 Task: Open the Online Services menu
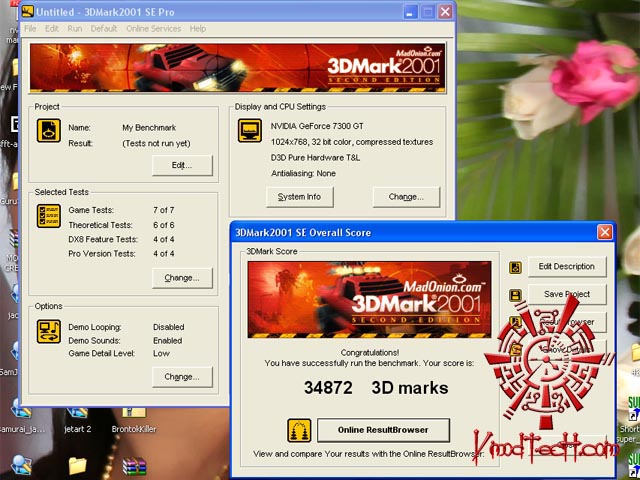coord(153,29)
